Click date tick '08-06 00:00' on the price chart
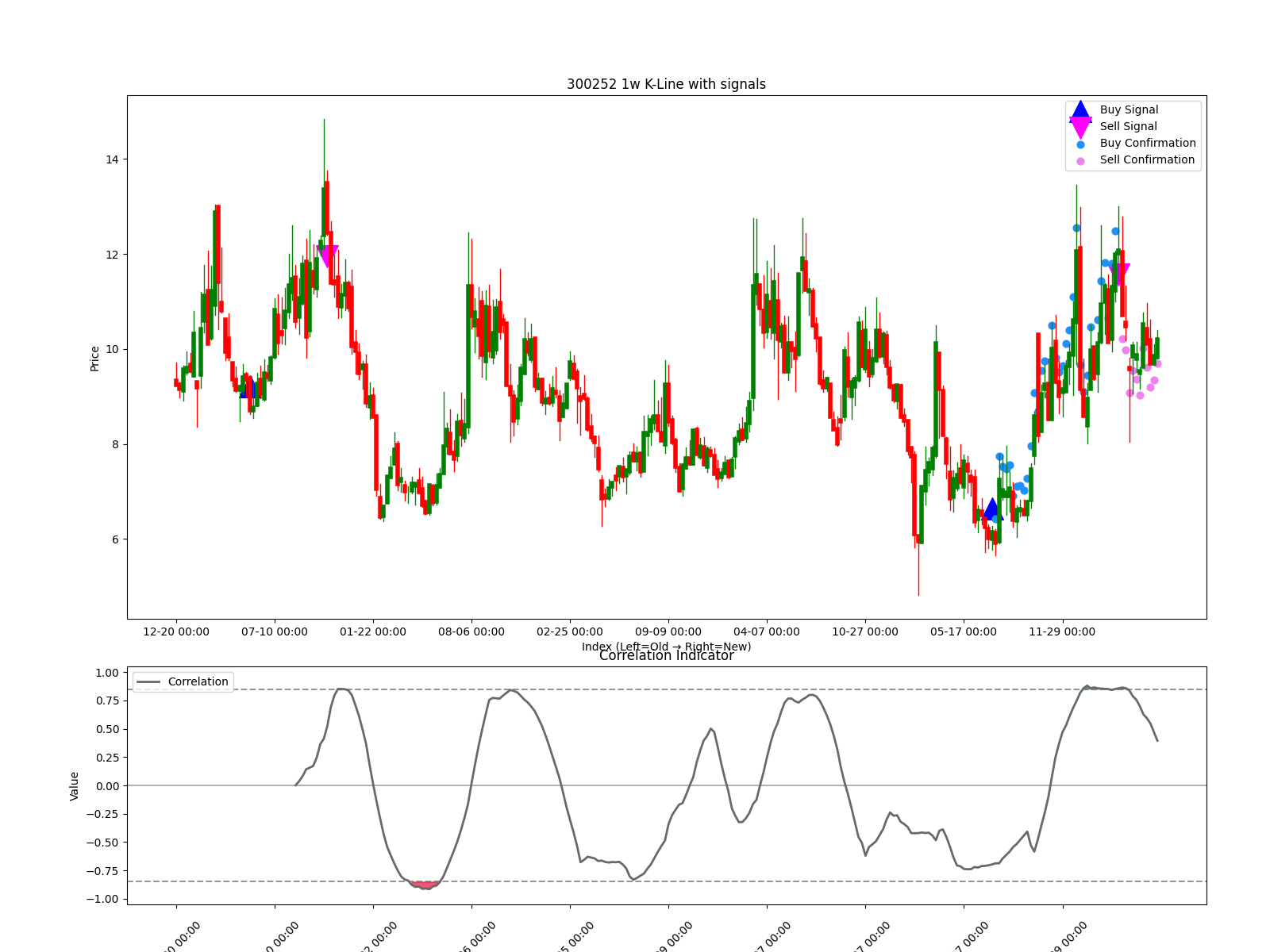Image resolution: width=1270 pixels, height=952 pixels. click(471, 631)
